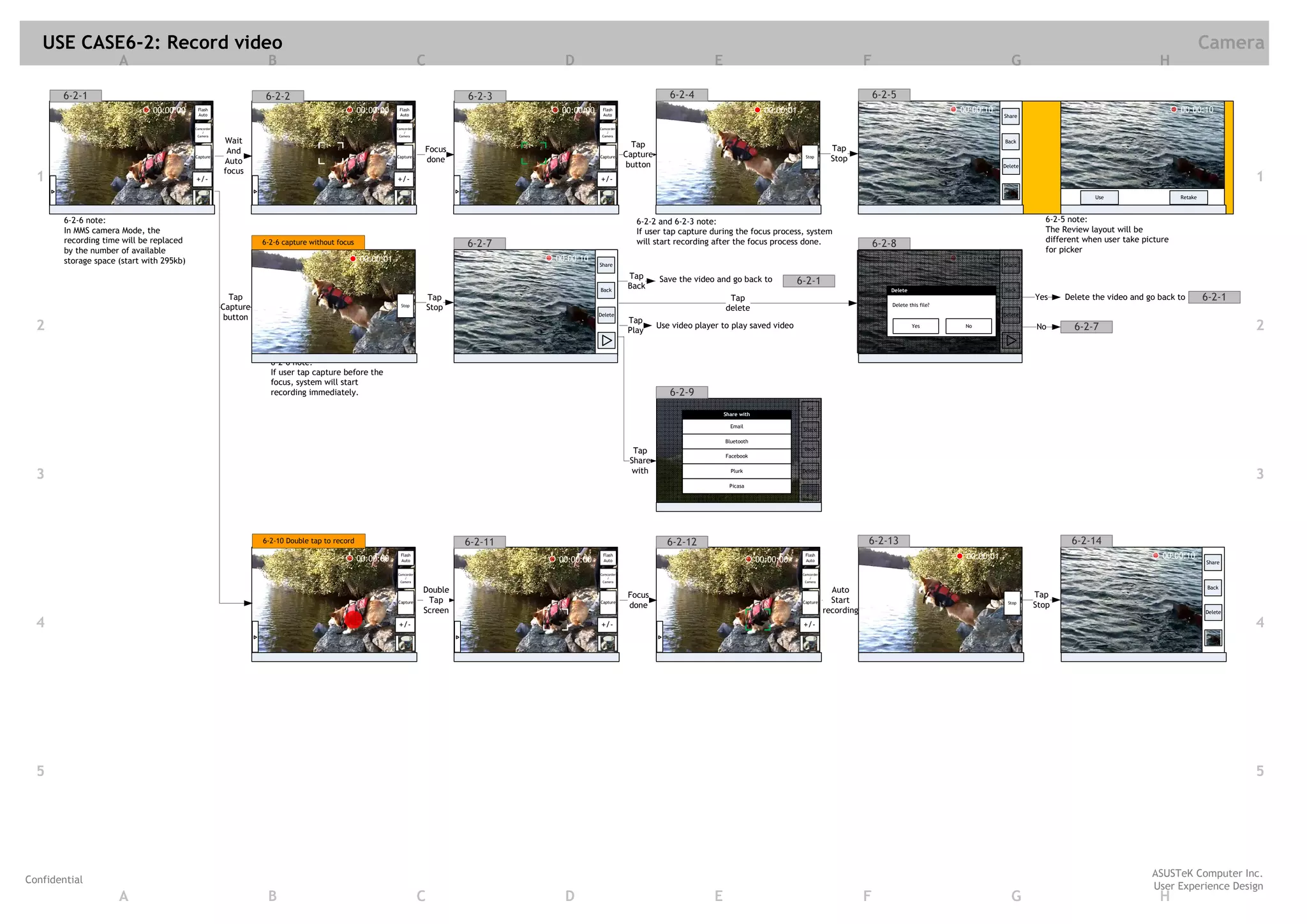Click the 6-2-1 reference box after Save the video
This screenshot has width=1307, height=924.
coord(809,281)
